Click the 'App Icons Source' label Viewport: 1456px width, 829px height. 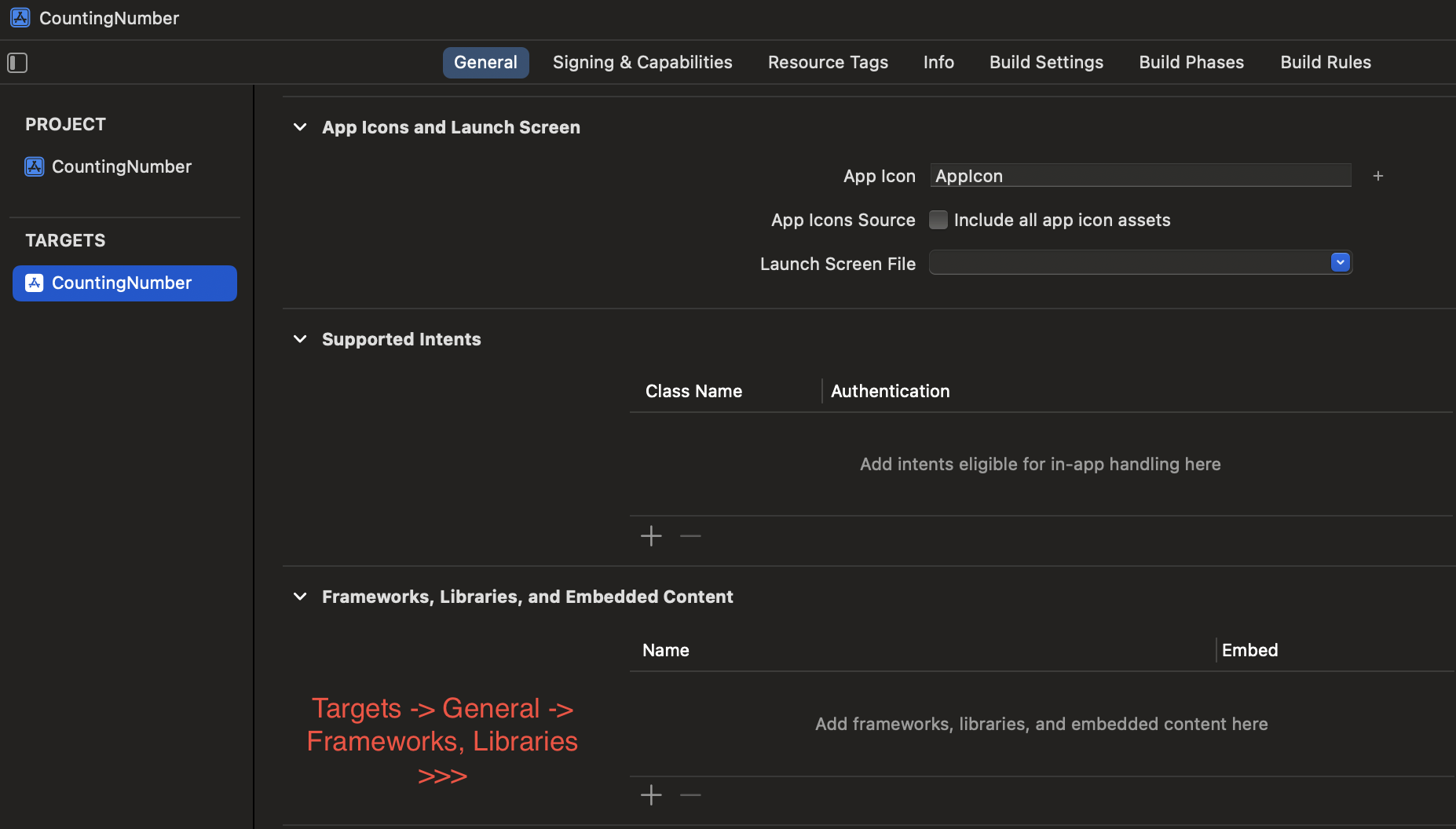click(x=843, y=220)
